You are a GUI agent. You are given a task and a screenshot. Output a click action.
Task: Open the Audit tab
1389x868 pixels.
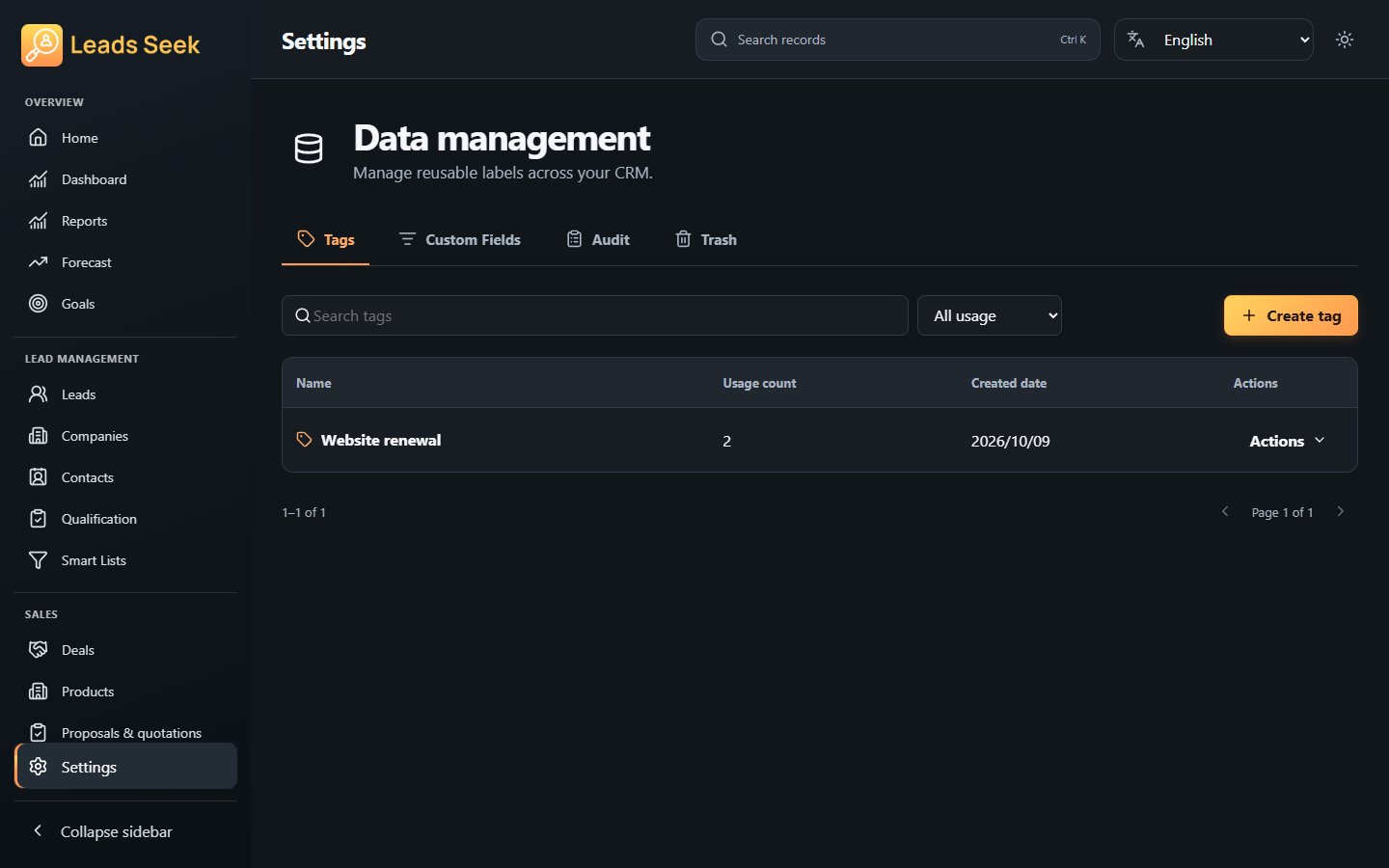coord(598,239)
